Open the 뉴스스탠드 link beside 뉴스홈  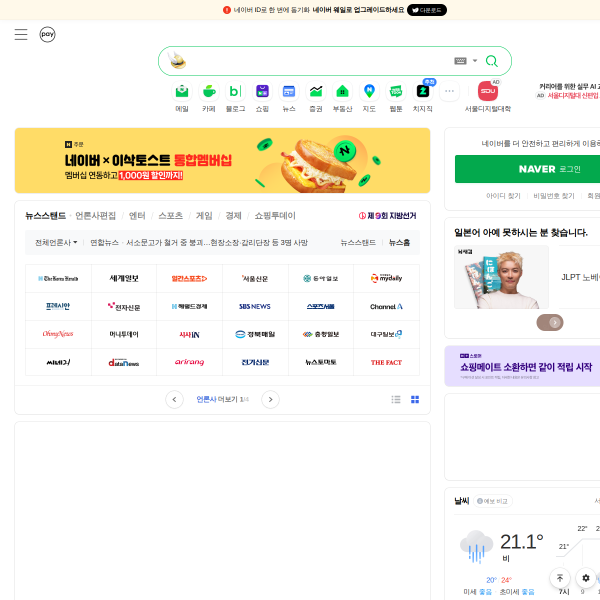[x=358, y=243]
